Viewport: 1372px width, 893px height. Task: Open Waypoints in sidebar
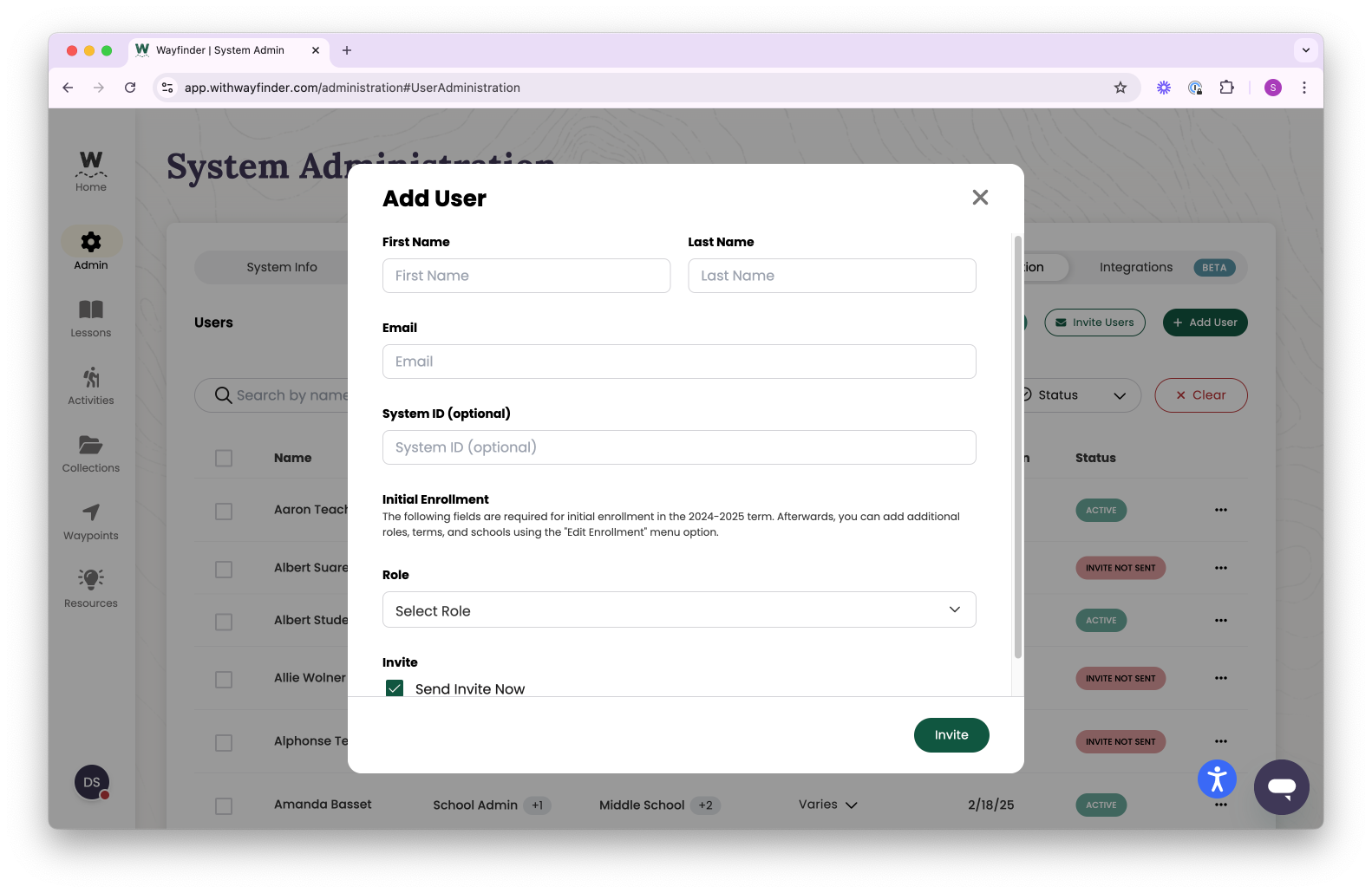pyautogui.click(x=91, y=521)
